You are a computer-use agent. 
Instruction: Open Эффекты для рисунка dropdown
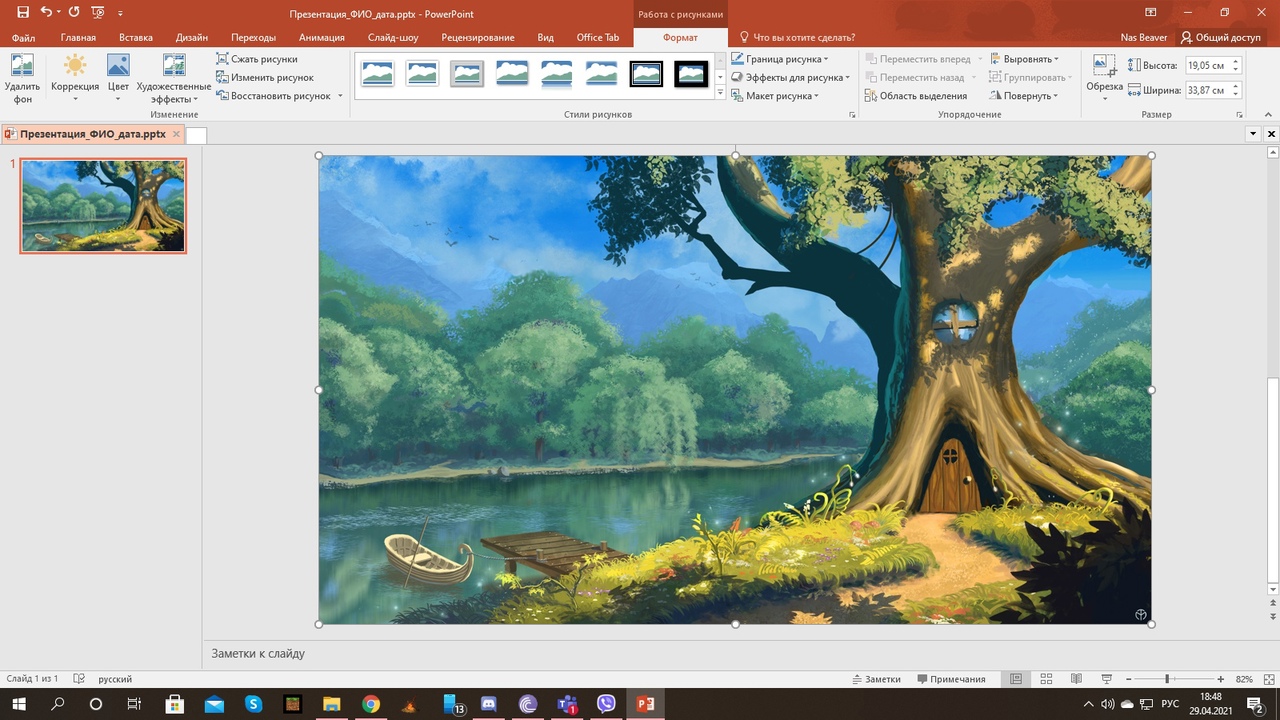point(790,77)
